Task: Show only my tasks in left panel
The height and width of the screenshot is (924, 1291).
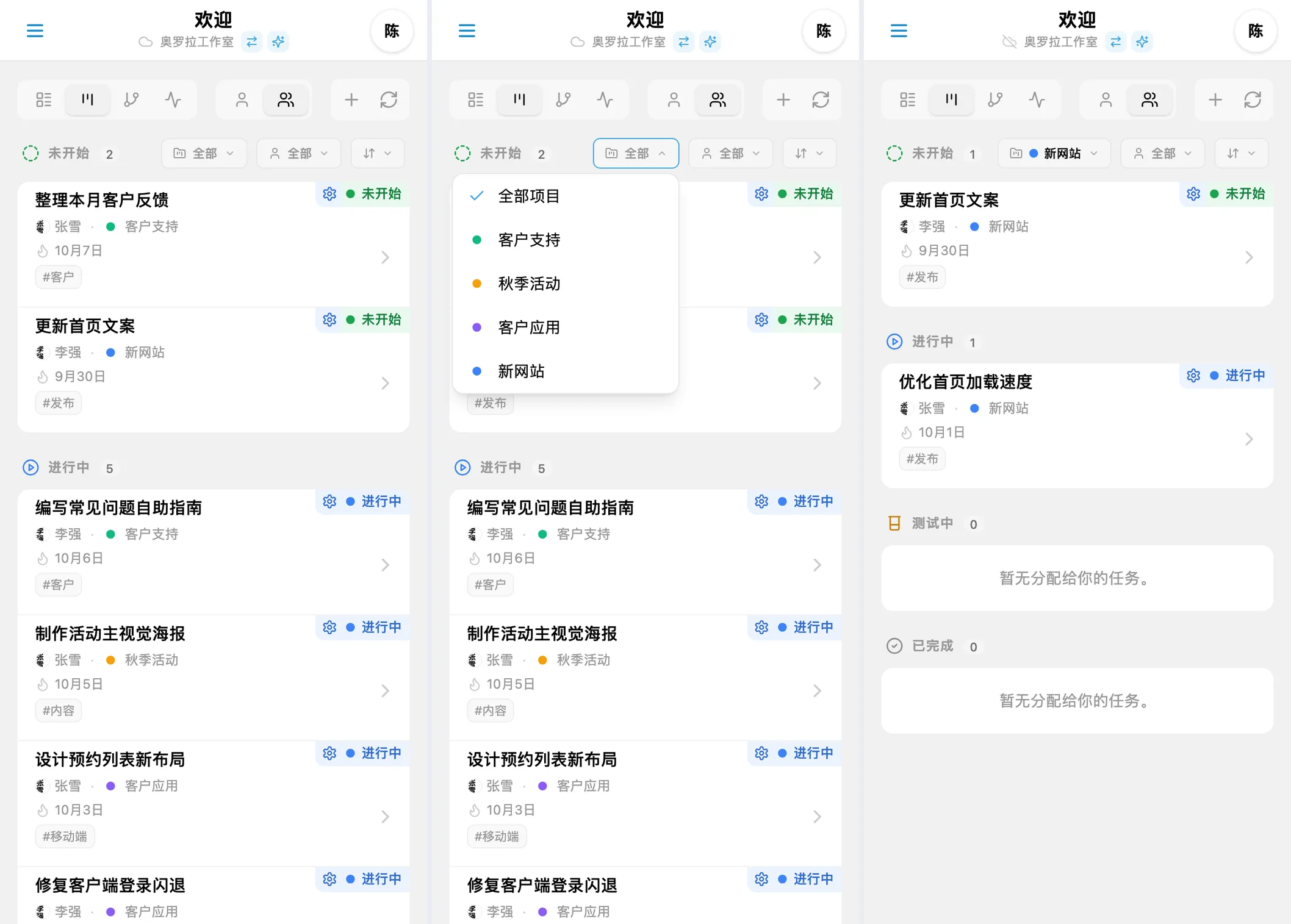Action: click(x=242, y=99)
